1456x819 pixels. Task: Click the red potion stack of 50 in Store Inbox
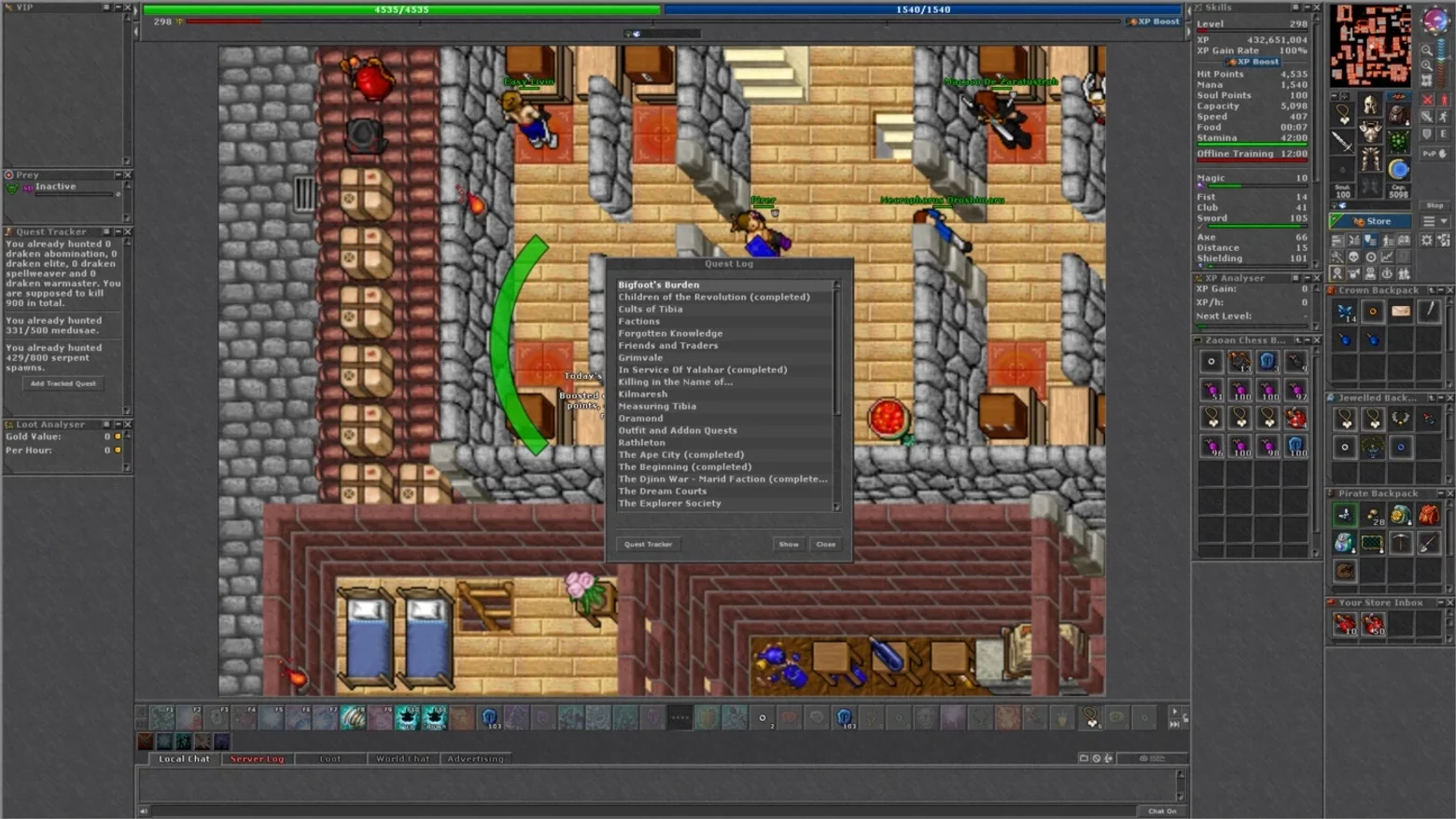click(1372, 624)
